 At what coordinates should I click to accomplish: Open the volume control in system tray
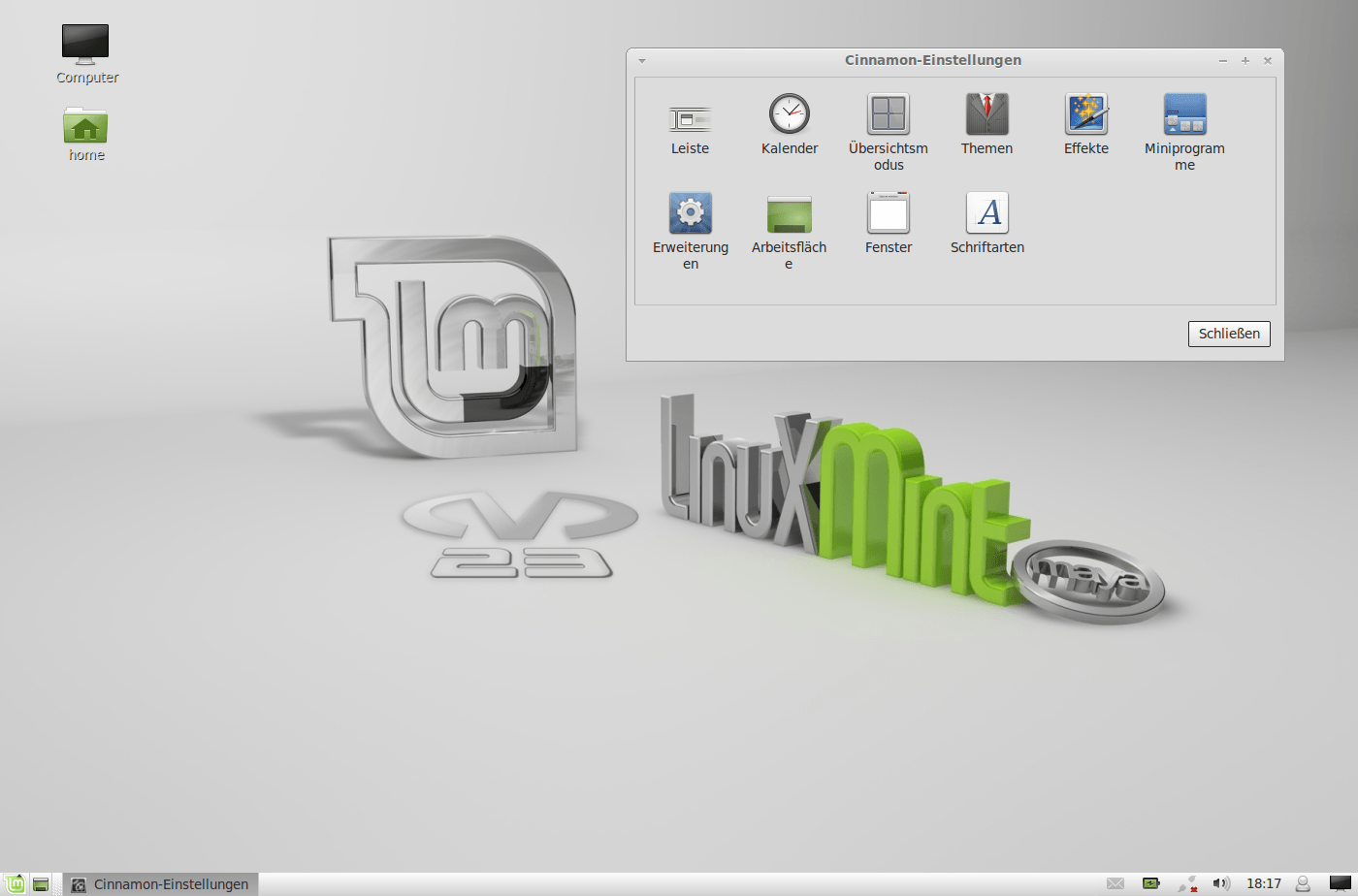(1221, 883)
